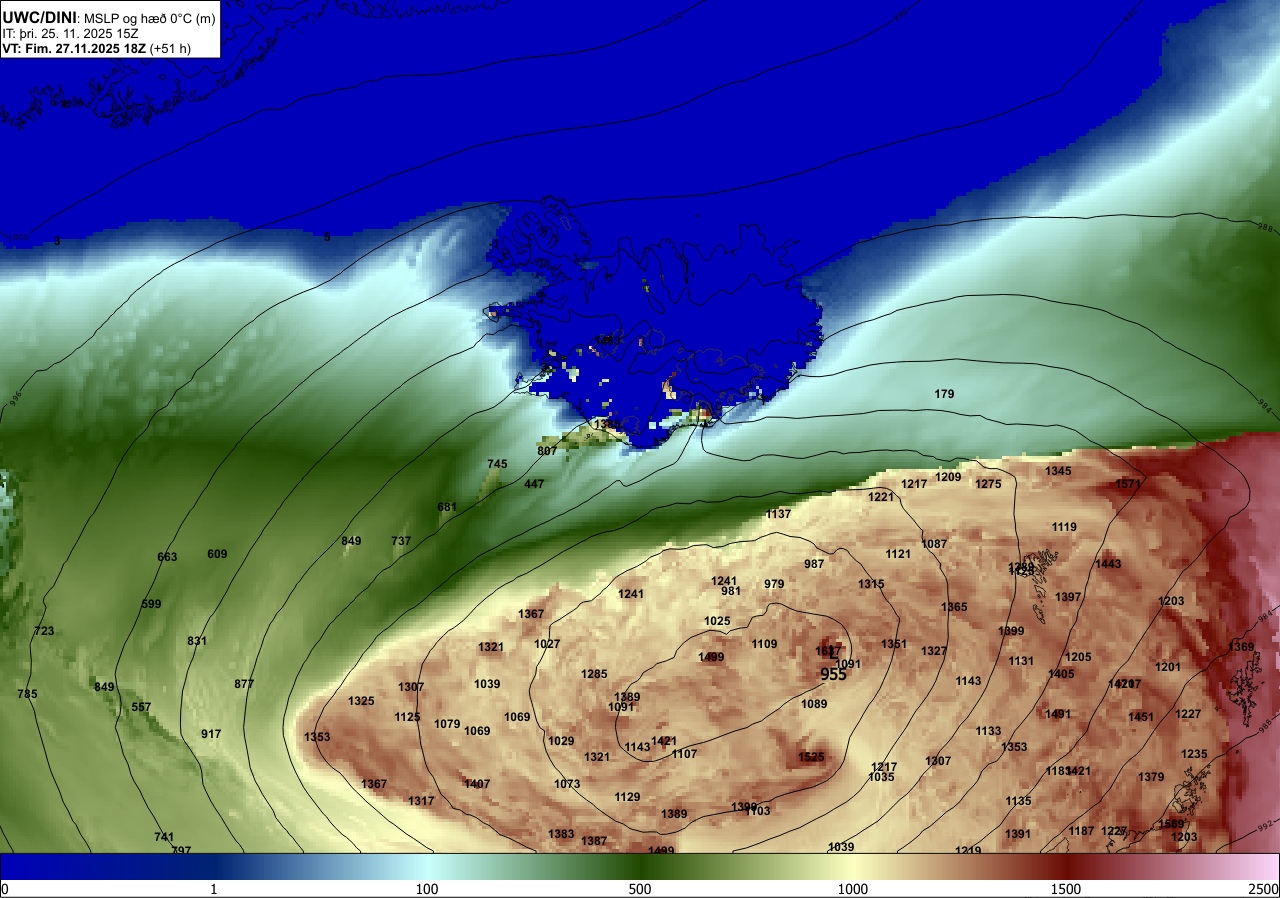Select the 1087 map value
Viewport: 1280px width, 898px height.
[934, 544]
